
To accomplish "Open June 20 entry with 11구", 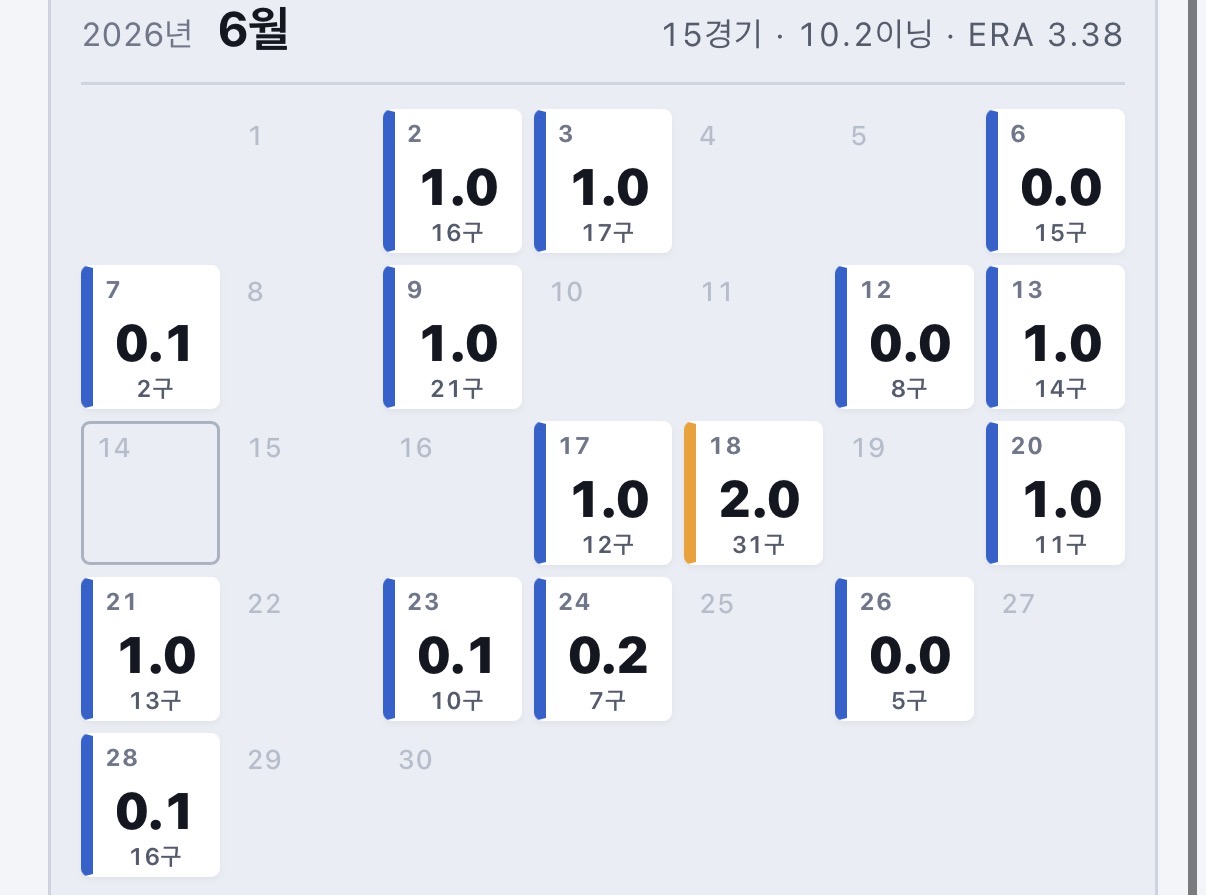I will (1055, 493).
